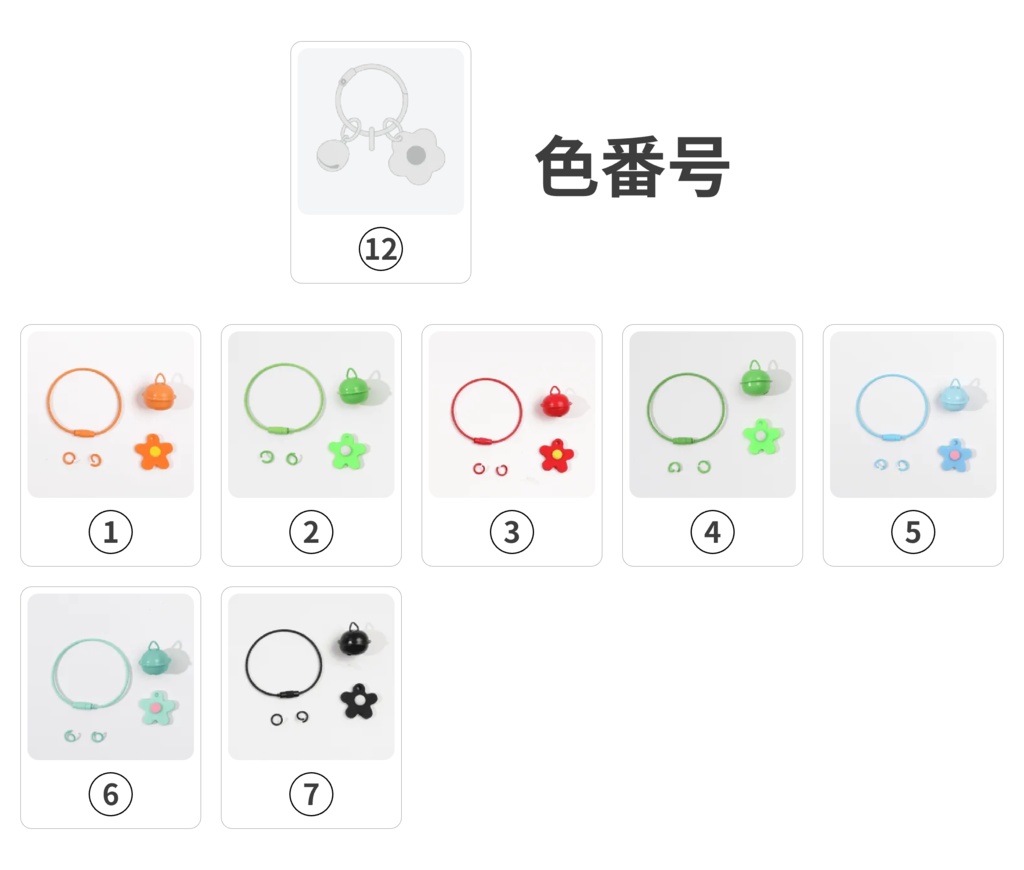The image size is (1024, 870).
Task: Click the black flower charm
Action: (357, 700)
